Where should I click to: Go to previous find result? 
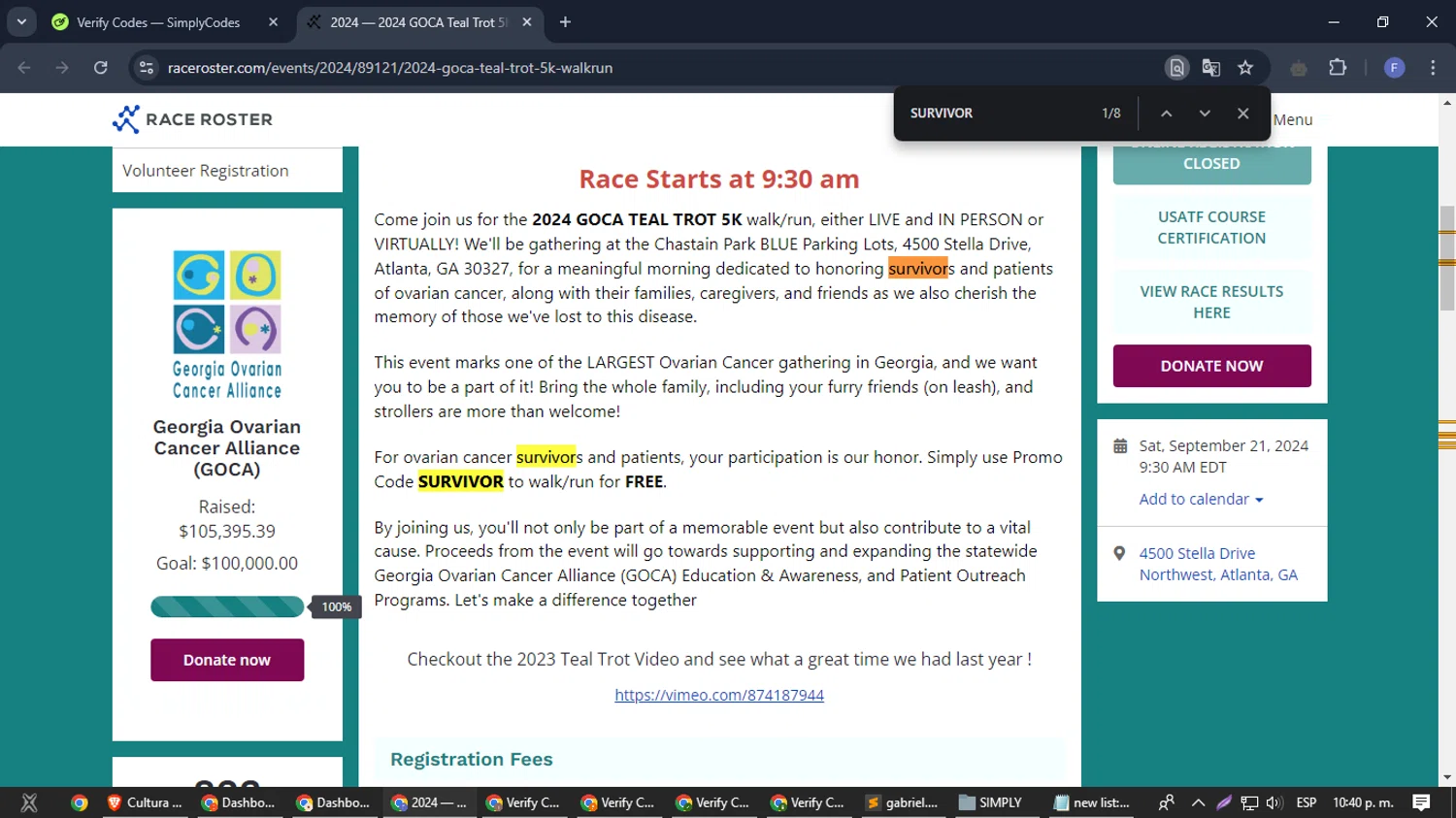(1167, 114)
